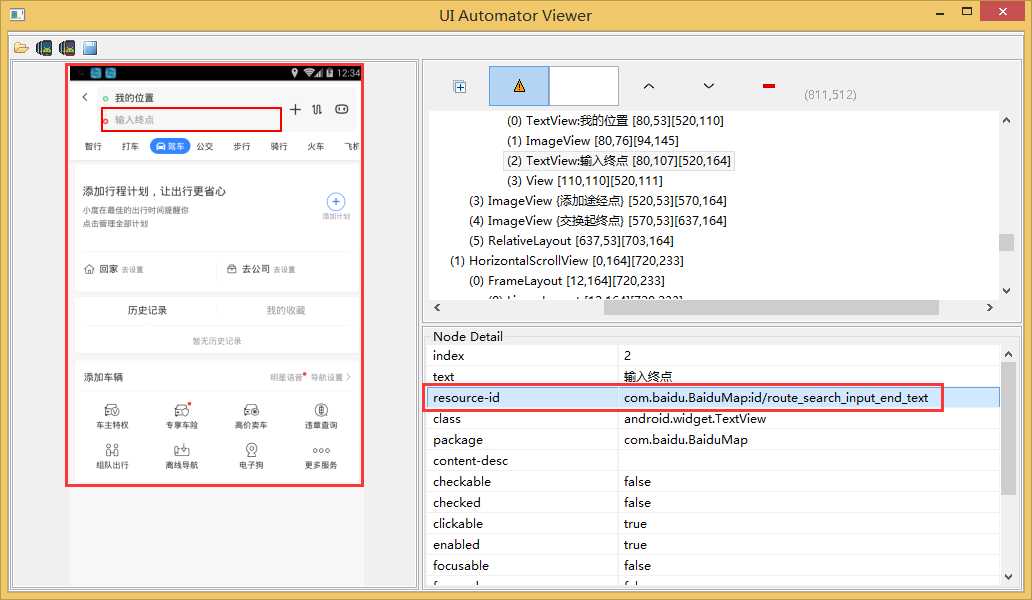Viewport: 1032px width, 600px height.
Task: Tap the 明星语音 voice link
Action: 288,378
